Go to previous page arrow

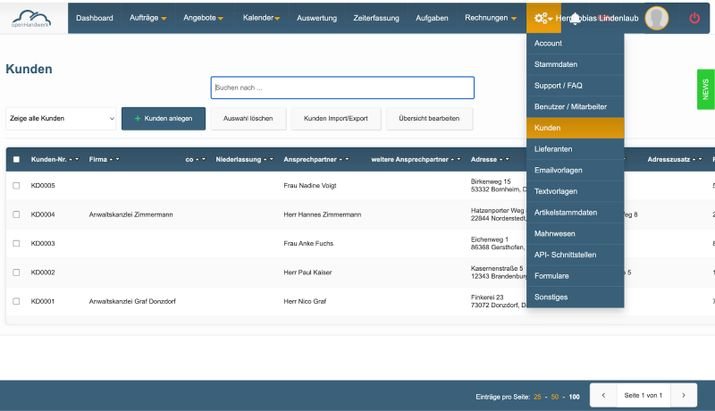coord(603,395)
